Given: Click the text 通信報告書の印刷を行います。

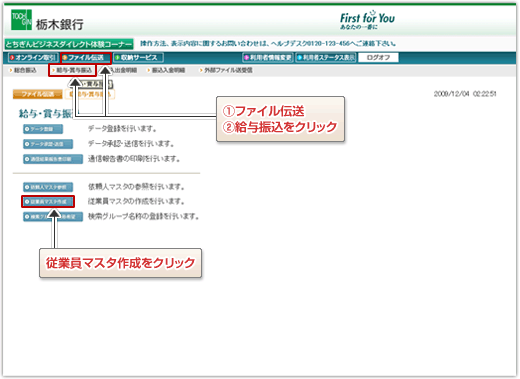Looking at the screenshot, I should (x=134, y=159).
